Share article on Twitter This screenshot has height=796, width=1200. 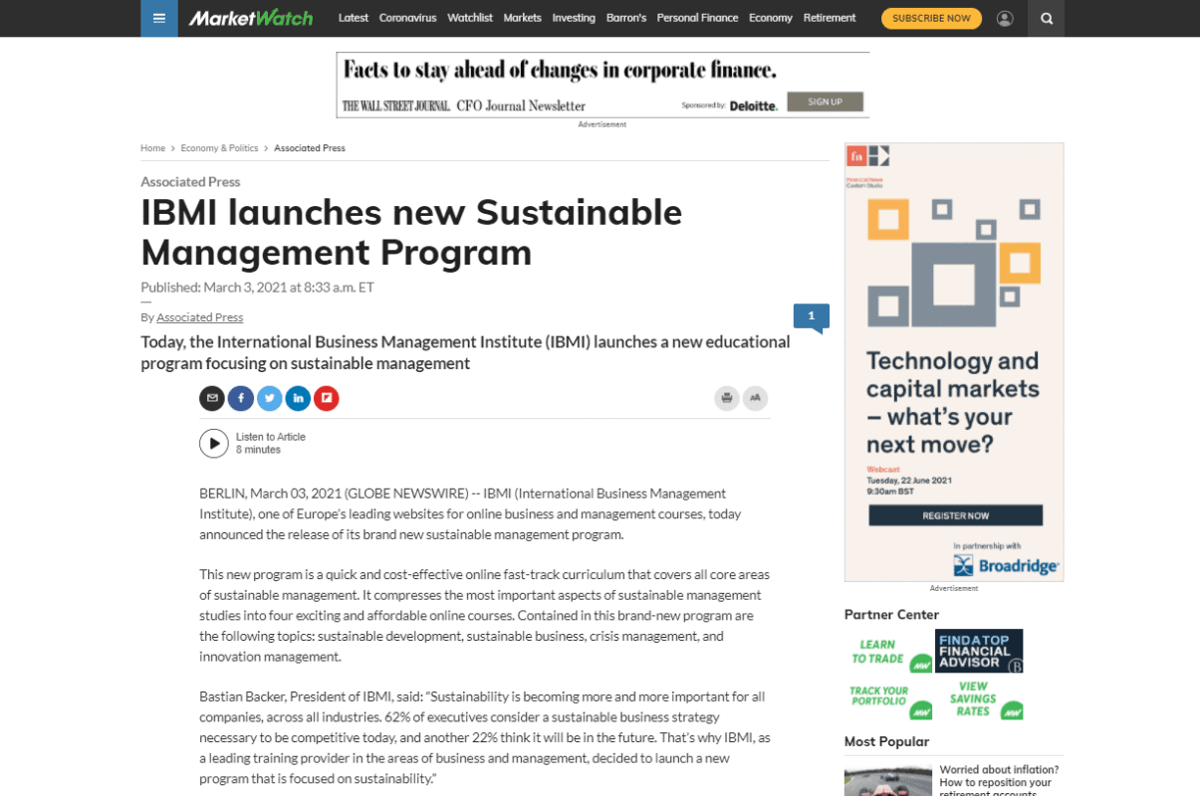point(269,398)
